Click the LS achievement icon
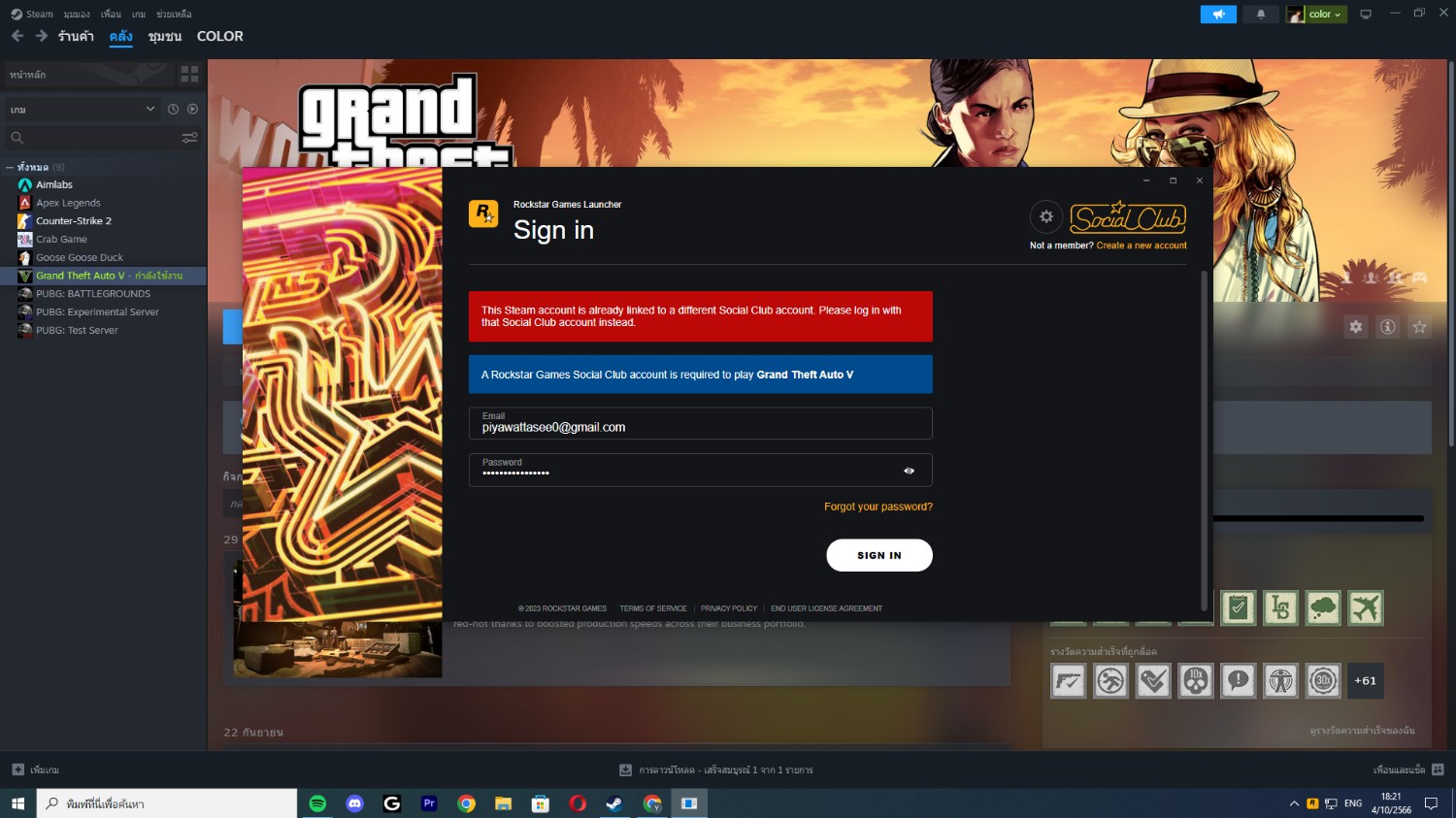The image size is (1456, 818). 1281,608
